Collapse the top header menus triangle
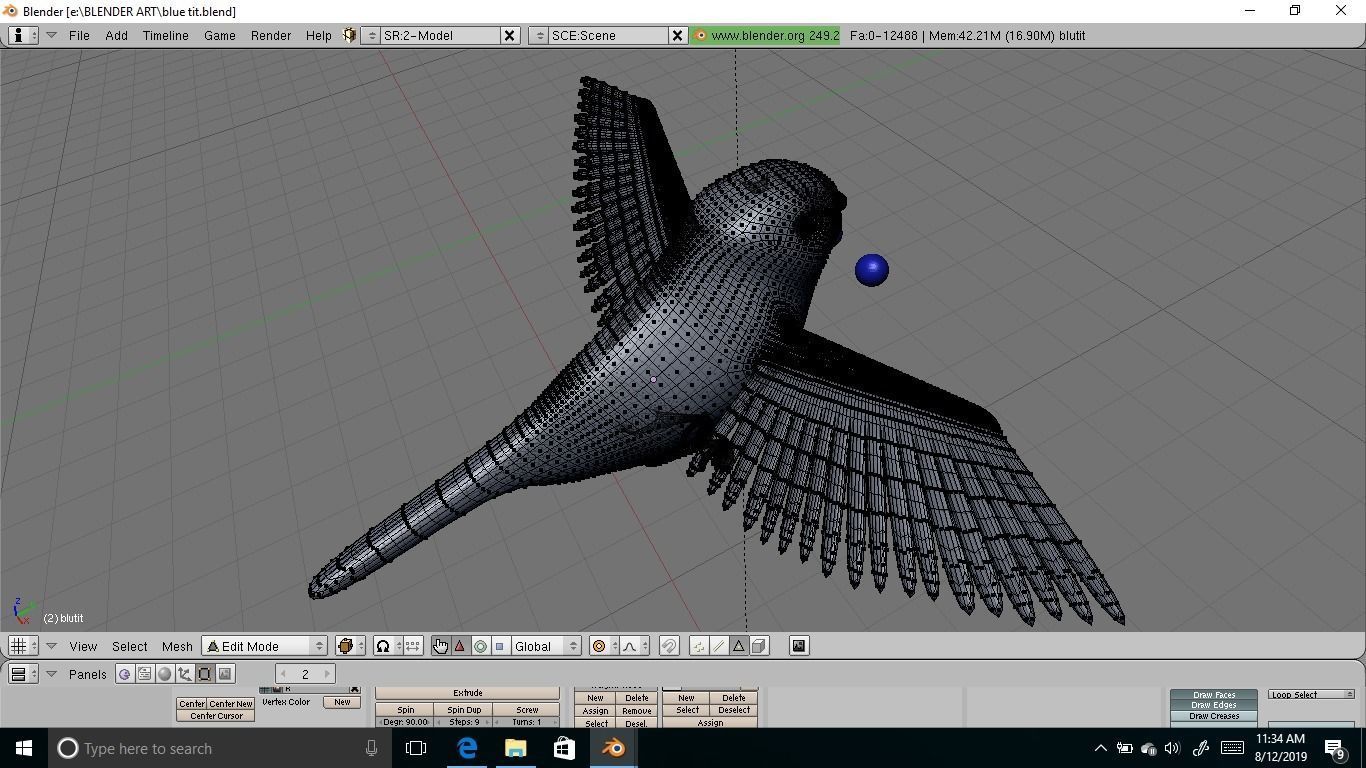 point(51,35)
